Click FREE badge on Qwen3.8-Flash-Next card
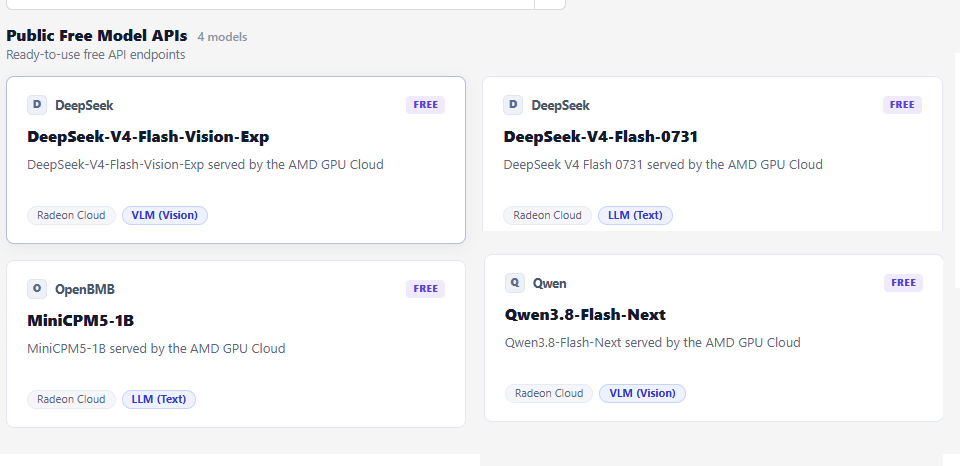Viewport: 960px width, 466px height. 904,283
